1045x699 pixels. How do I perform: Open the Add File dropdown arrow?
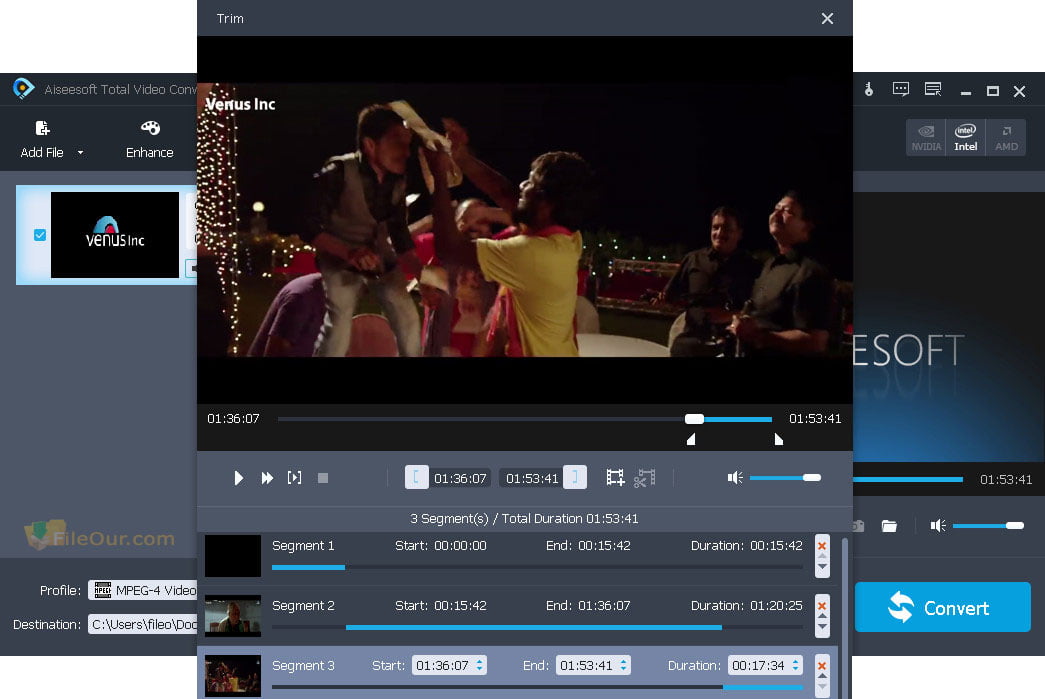pos(81,153)
